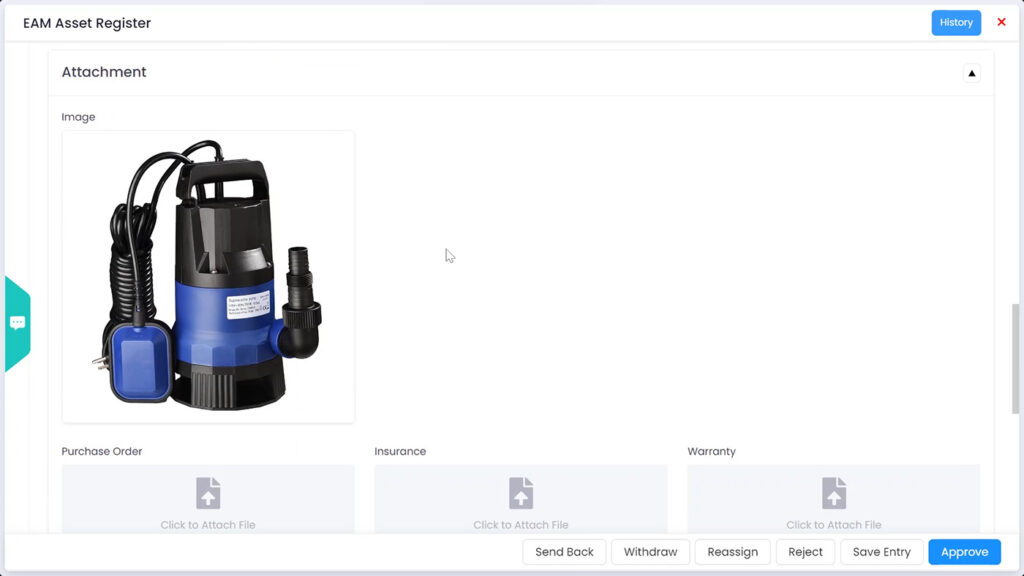Select 'Click to Attach File' under Insurance

pyautogui.click(x=521, y=525)
